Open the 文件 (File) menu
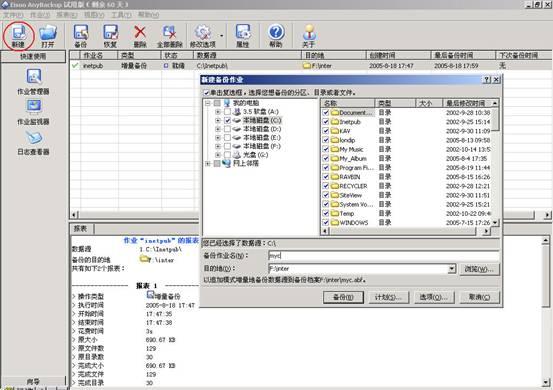 (13, 15)
